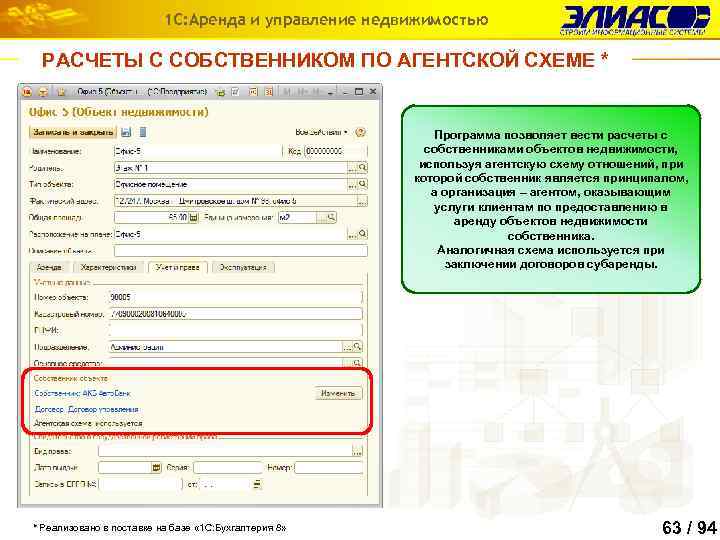The width and height of the screenshot is (720, 540).
Task: Click the document list icon beside save
Action: pyautogui.click(x=143, y=132)
